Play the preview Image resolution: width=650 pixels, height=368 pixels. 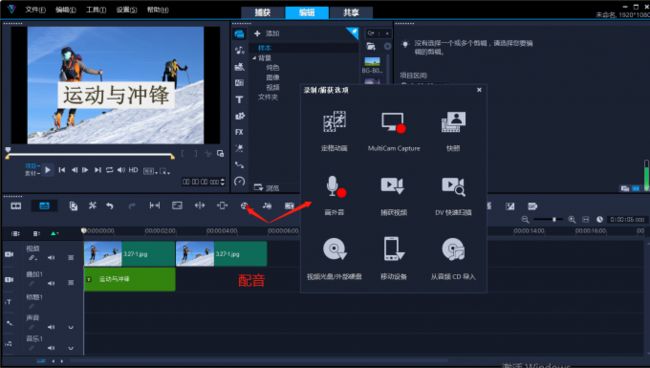[x=48, y=170]
